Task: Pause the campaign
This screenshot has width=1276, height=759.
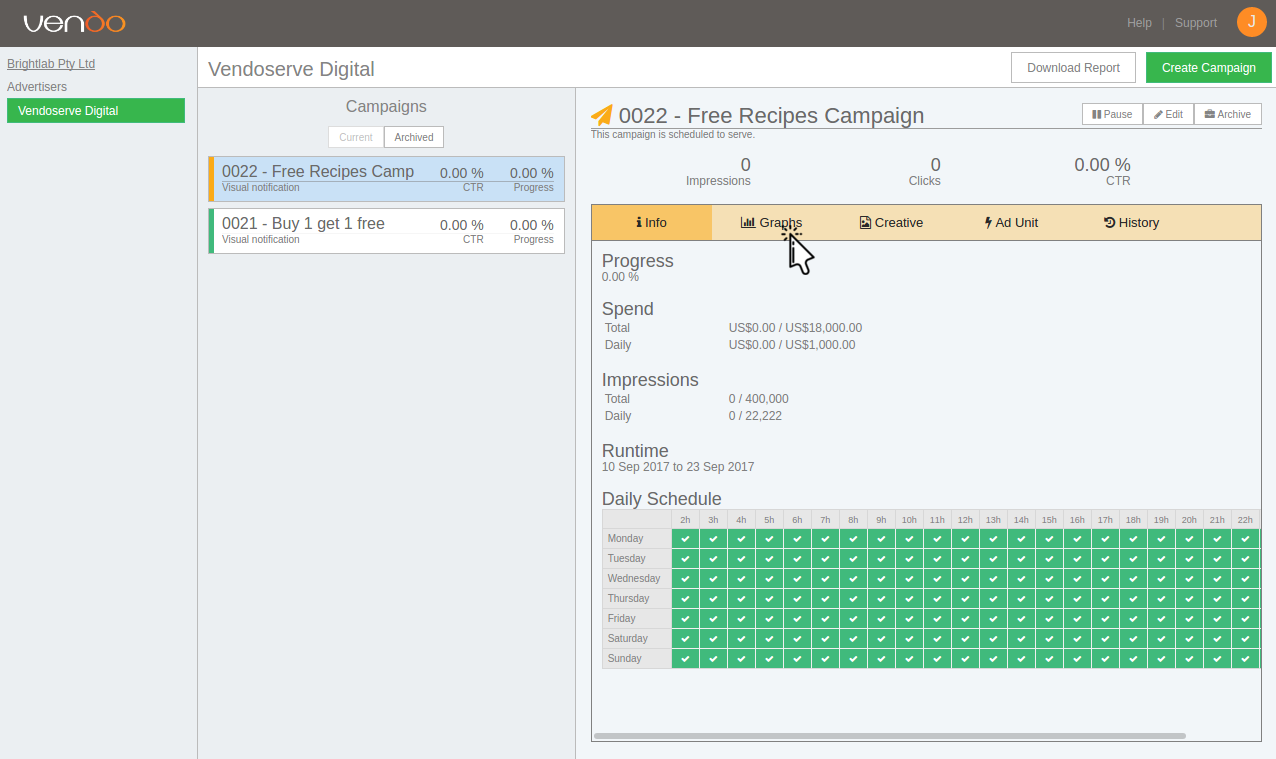Action: (x=1112, y=114)
